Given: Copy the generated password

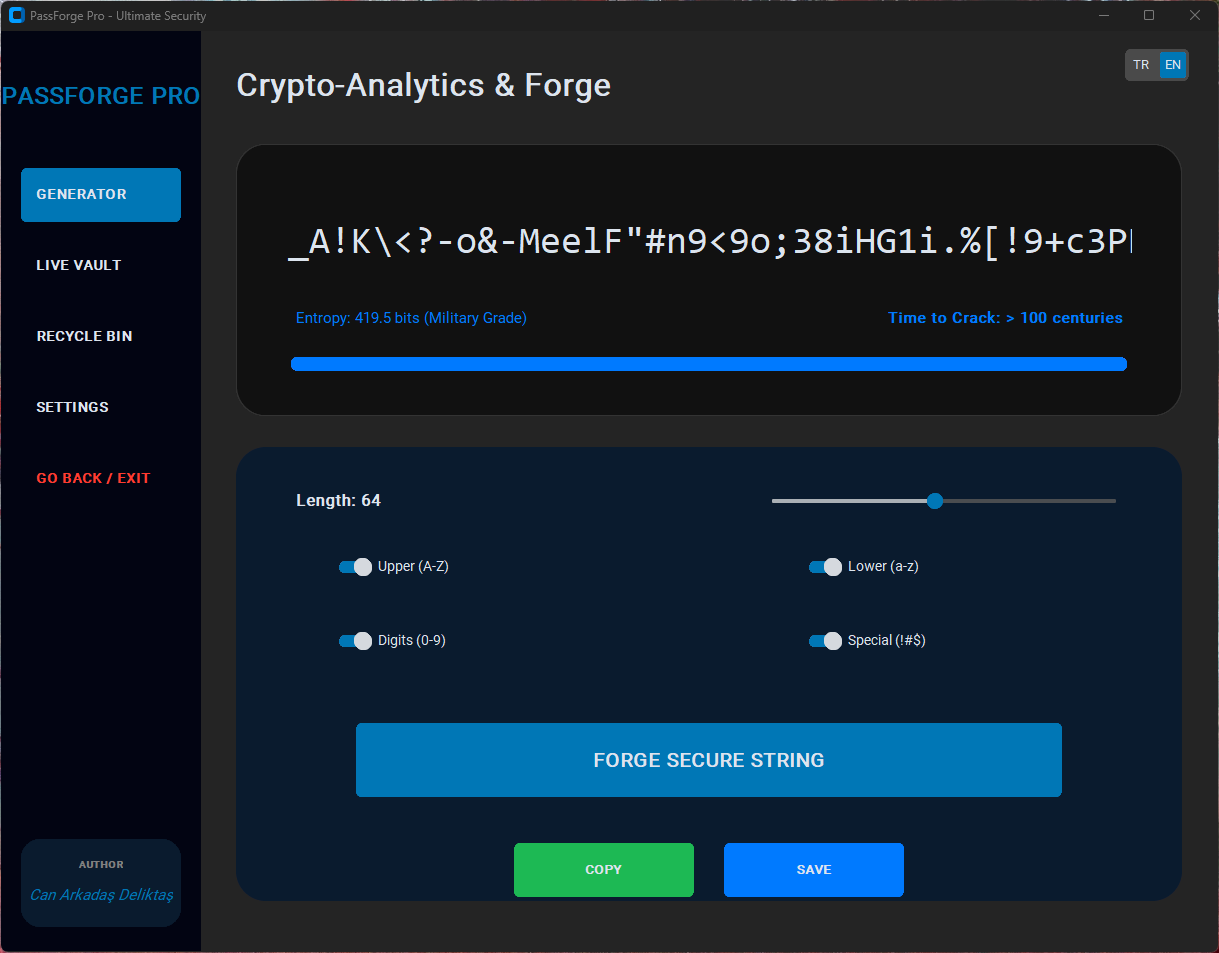Looking at the screenshot, I should [x=603, y=870].
